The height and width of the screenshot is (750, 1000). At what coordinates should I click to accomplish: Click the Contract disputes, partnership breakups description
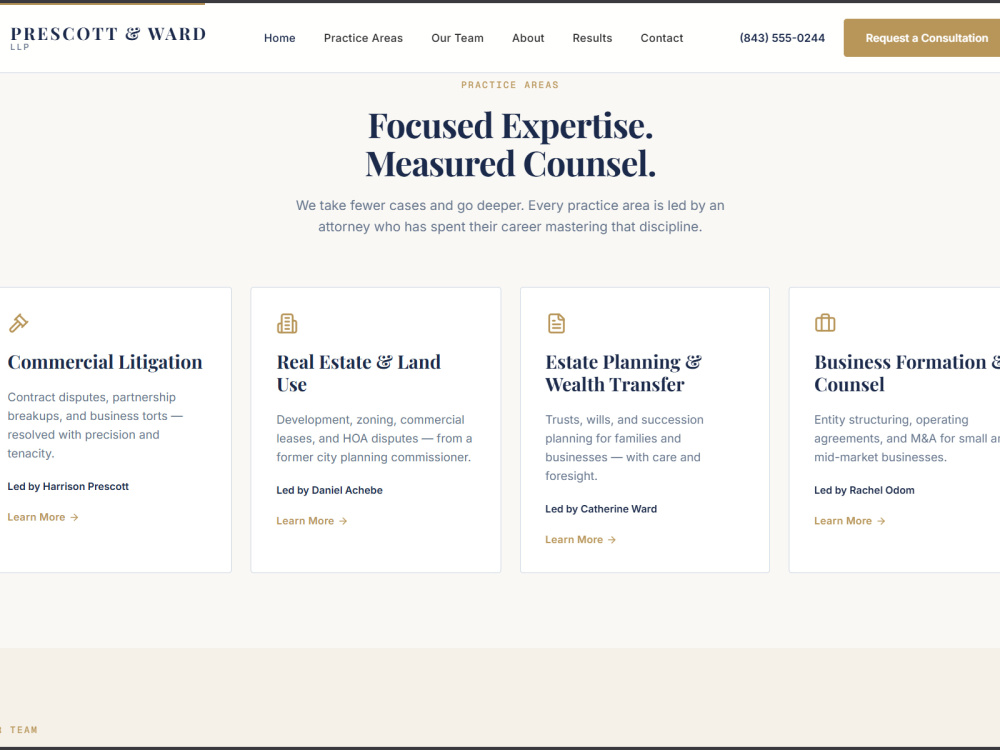[x=95, y=425]
